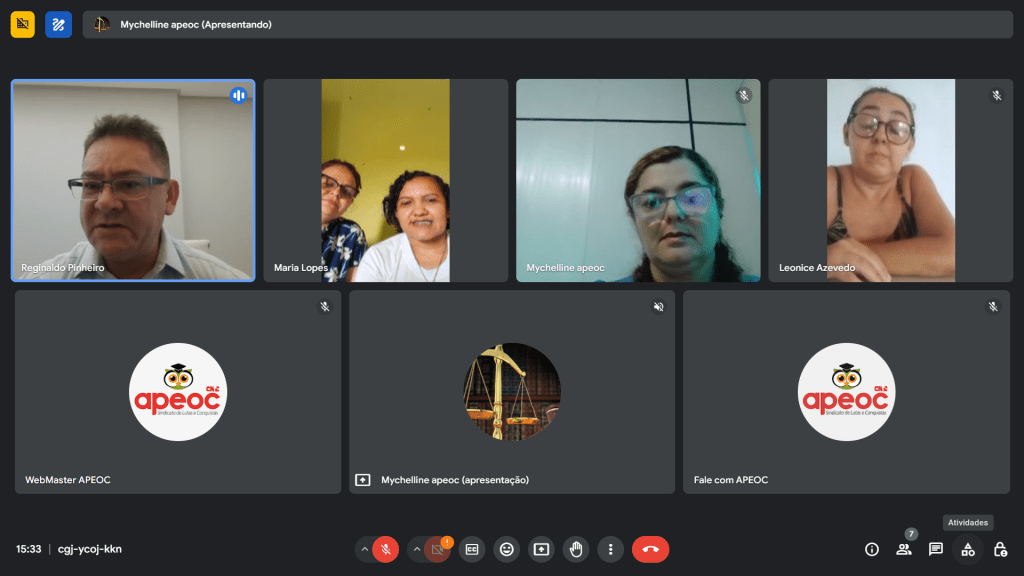
Task: Unmute the microphone button
Action: (x=385, y=549)
